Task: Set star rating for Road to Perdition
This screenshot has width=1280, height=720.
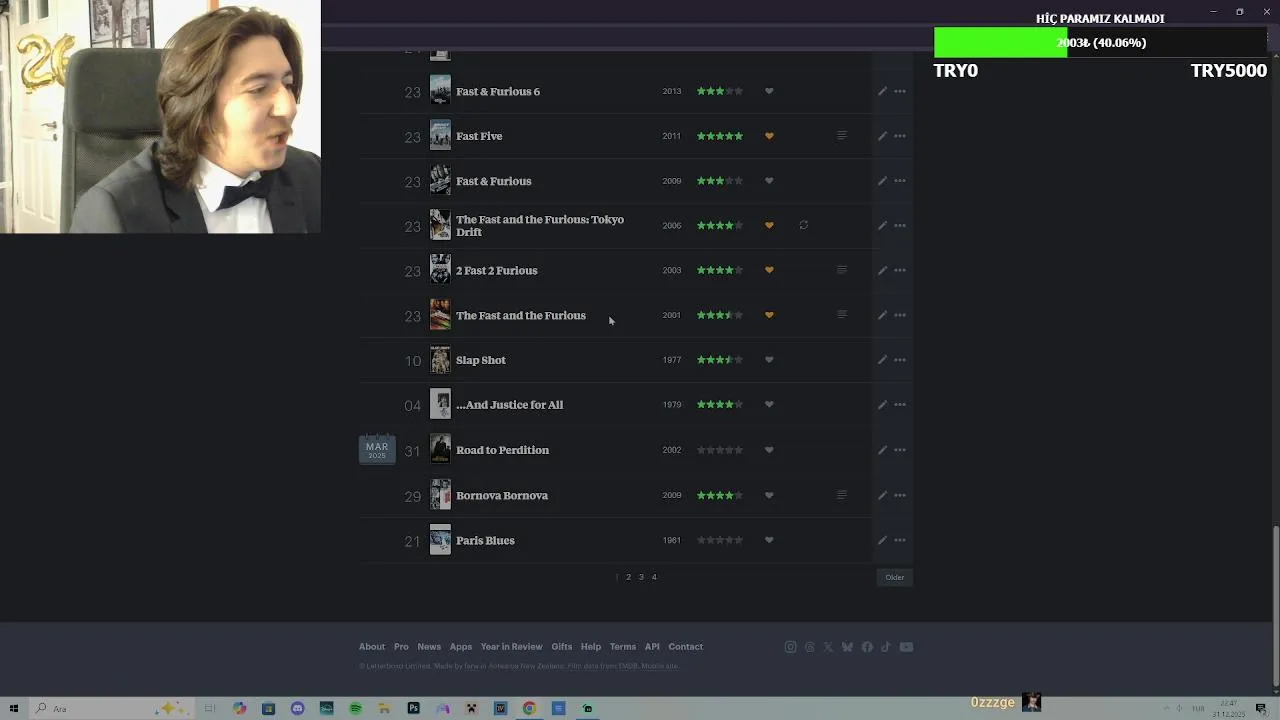Action: (720, 450)
